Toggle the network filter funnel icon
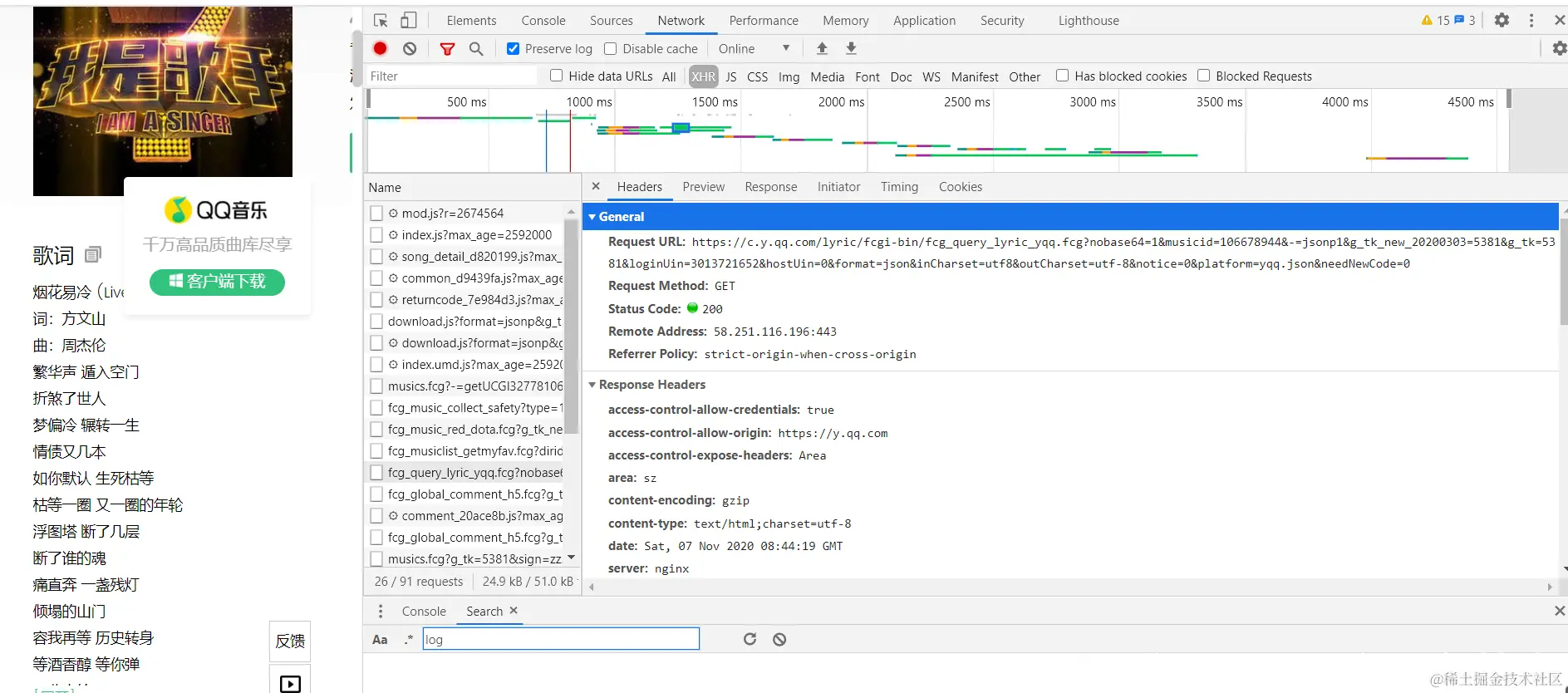Image resolution: width=1568 pixels, height=693 pixels. tap(447, 49)
